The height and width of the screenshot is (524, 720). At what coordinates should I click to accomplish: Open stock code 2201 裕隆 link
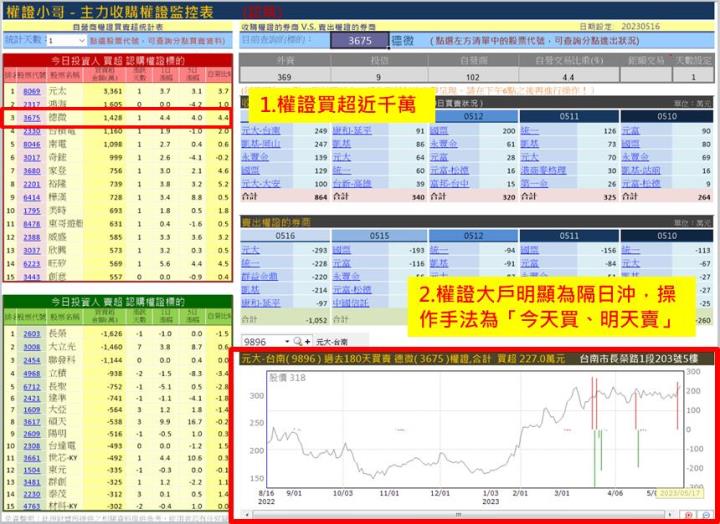(32, 184)
